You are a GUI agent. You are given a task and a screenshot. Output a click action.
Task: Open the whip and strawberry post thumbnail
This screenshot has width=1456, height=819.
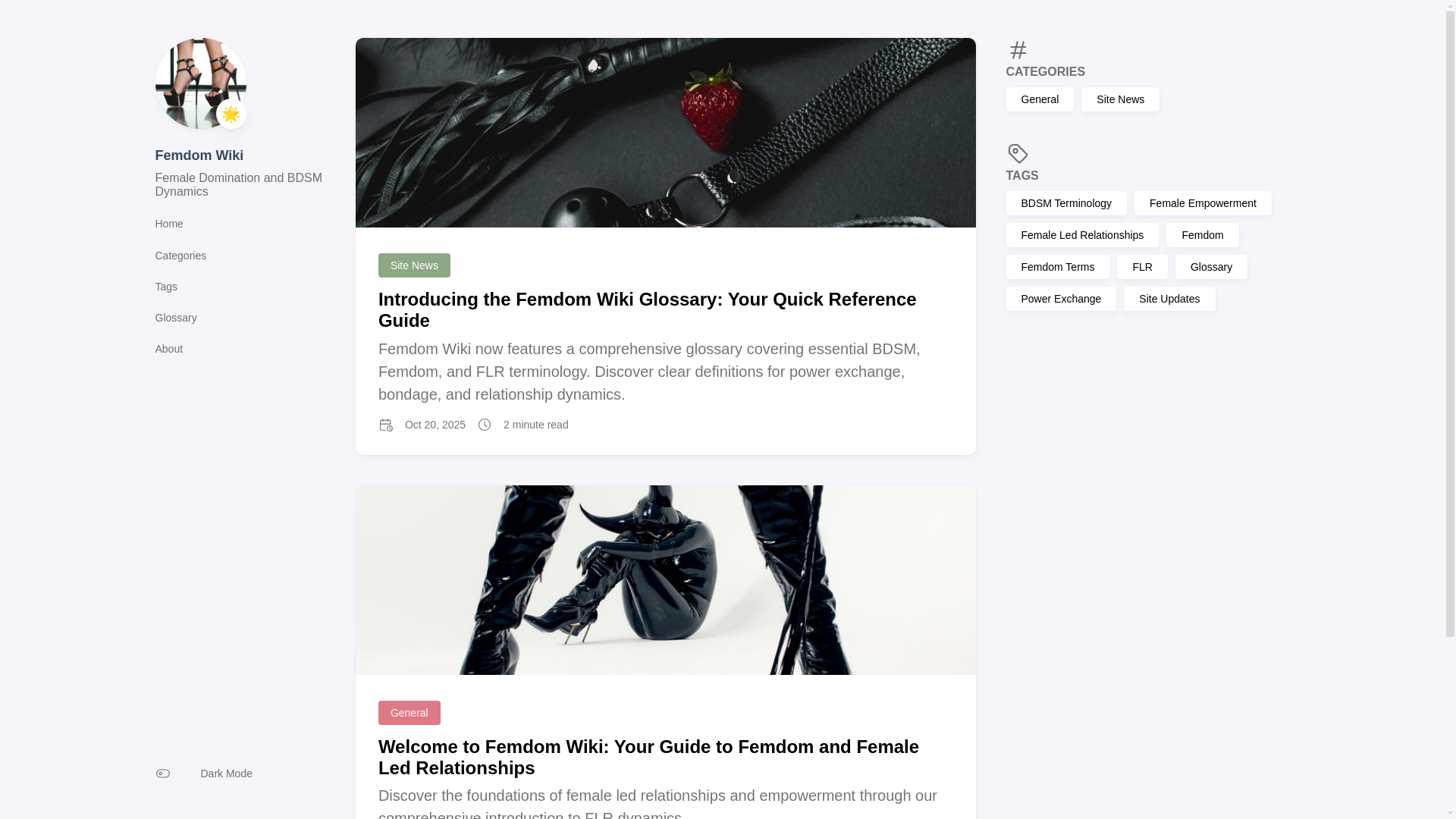pyautogui.click(x=665, y=133)
